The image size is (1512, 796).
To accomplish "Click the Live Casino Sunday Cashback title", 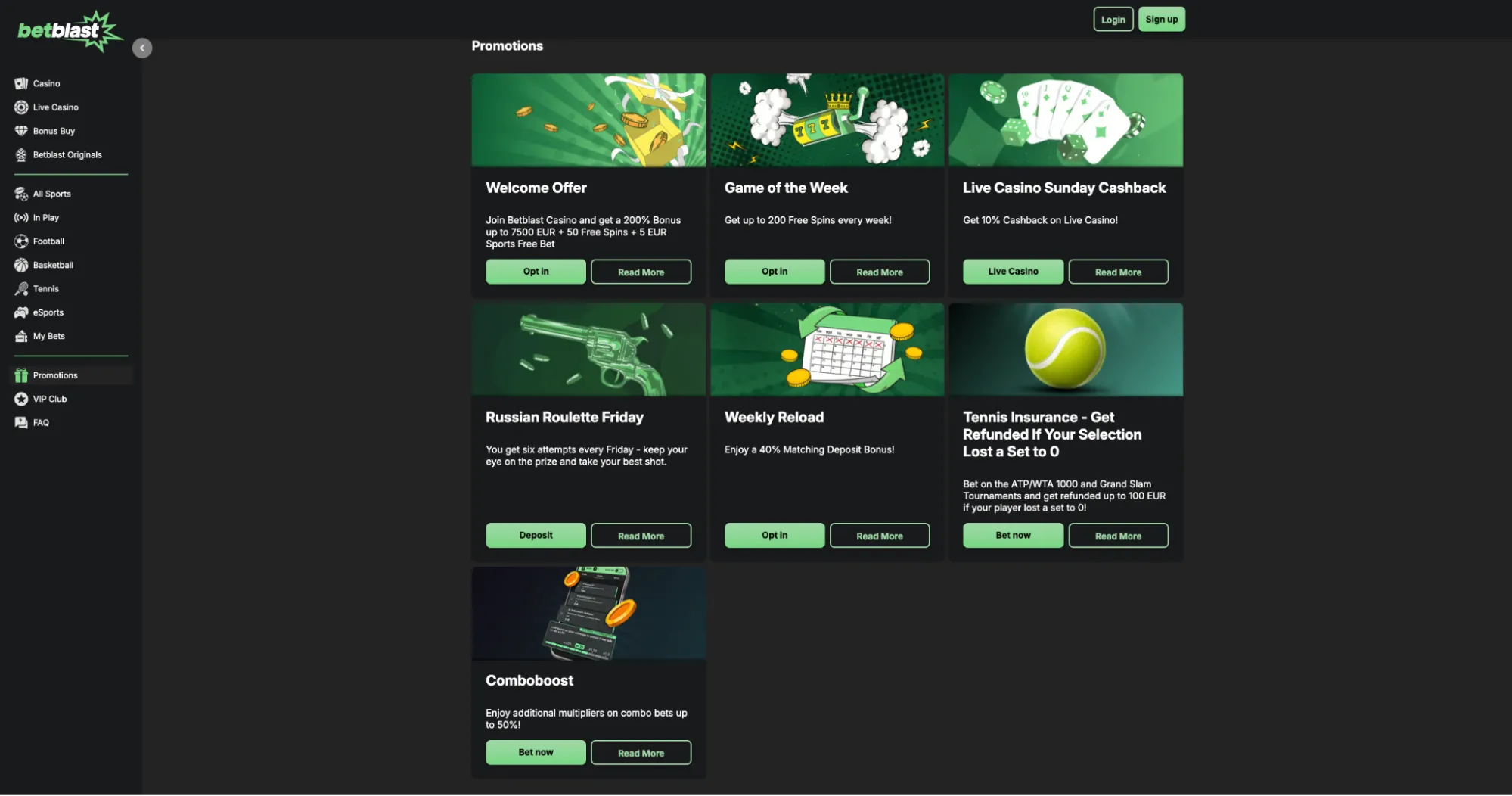I will (1064, 188).
